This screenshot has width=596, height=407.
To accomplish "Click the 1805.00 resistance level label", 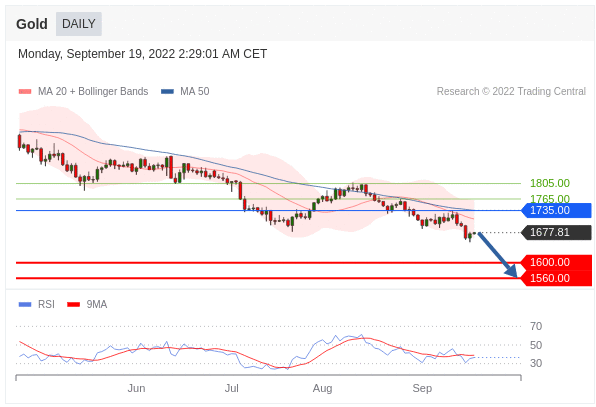I will click(x=550, y=183).
